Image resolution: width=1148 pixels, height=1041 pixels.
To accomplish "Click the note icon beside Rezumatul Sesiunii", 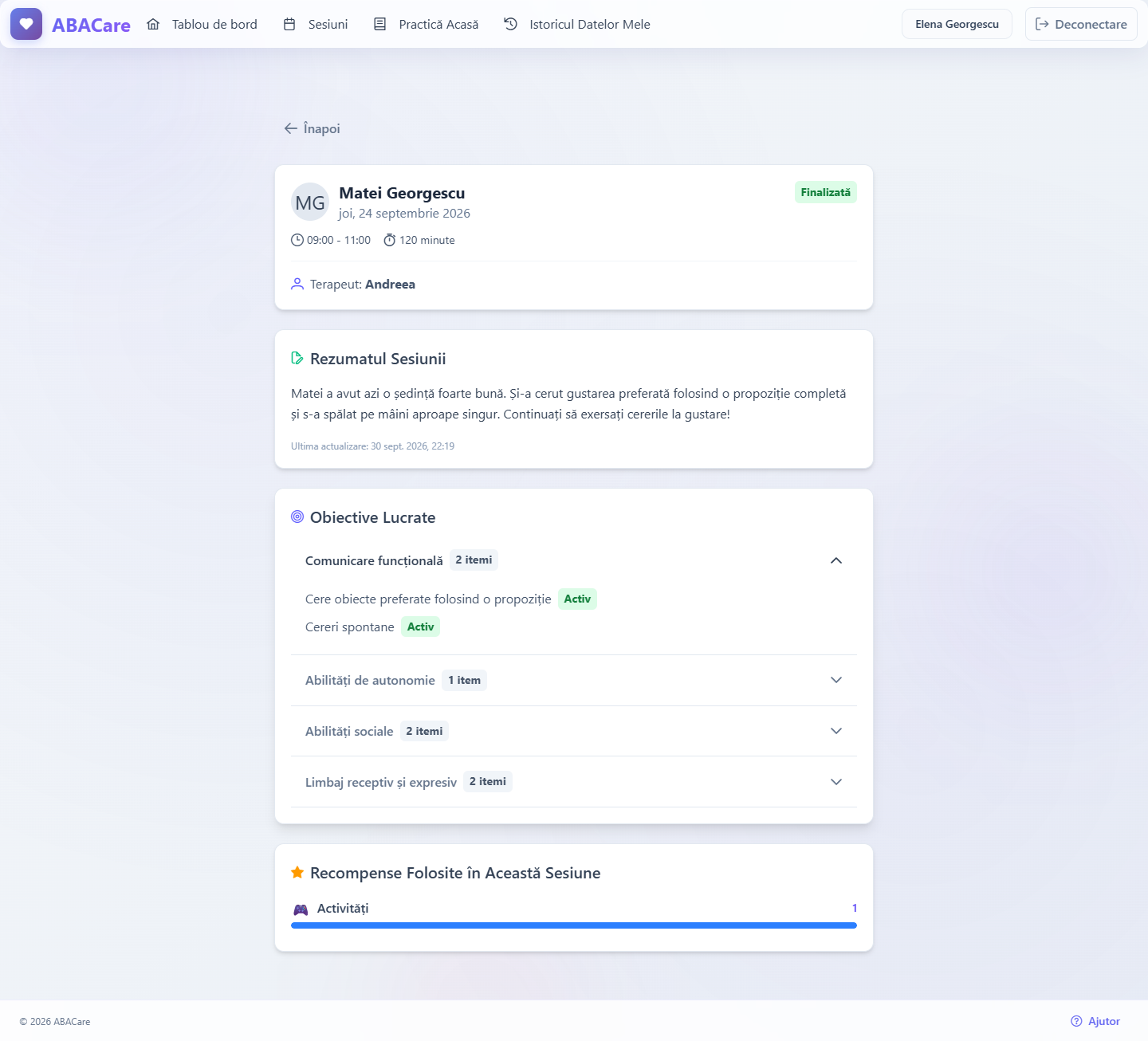I will [297, 358].
